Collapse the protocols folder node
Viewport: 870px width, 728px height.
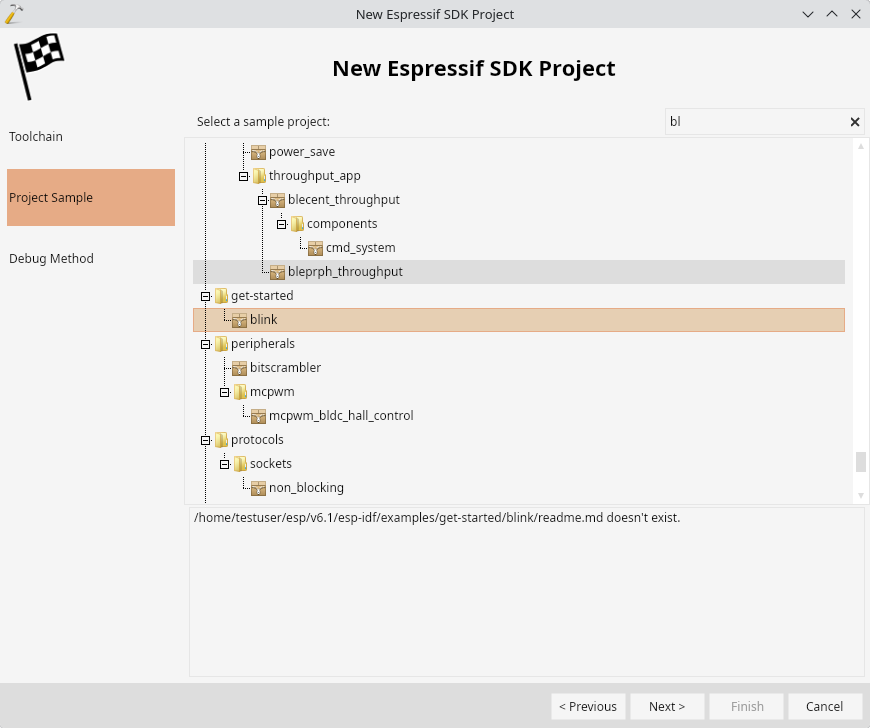(205, 441)
